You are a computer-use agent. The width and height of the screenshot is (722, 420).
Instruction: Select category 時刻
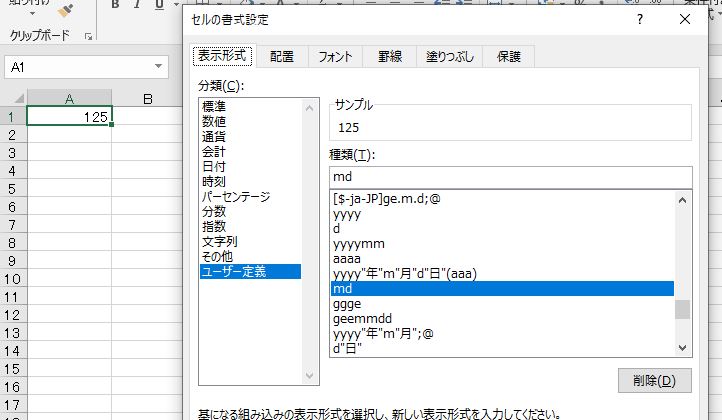250,181
